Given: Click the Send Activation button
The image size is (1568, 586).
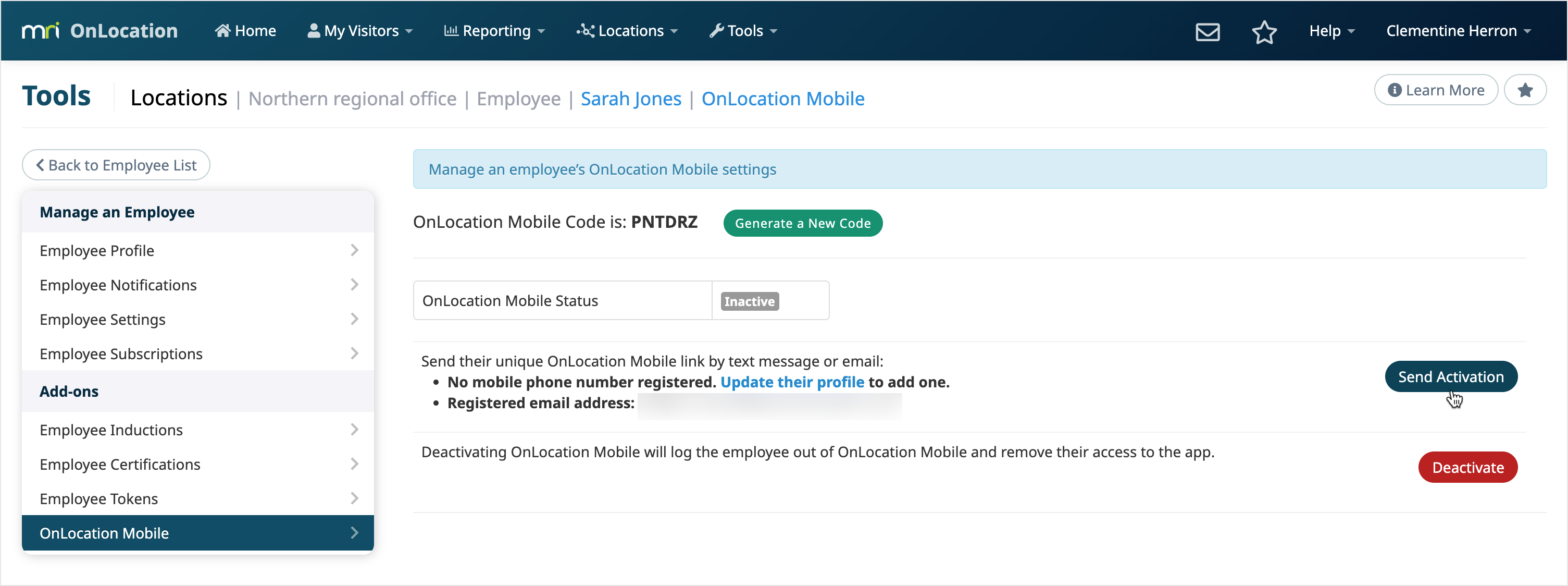Looking at the screenshot, I should (1450, 376).
